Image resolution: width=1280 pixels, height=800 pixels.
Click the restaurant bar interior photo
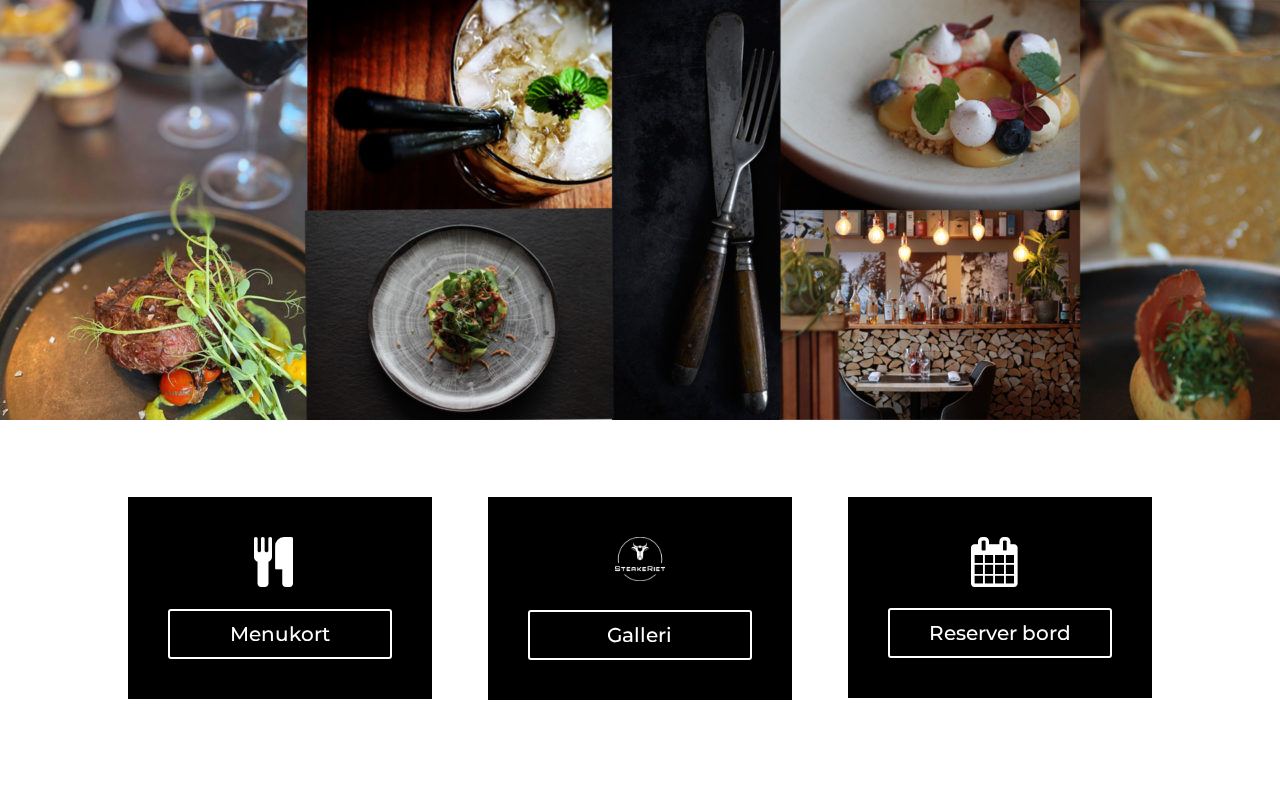930,315
